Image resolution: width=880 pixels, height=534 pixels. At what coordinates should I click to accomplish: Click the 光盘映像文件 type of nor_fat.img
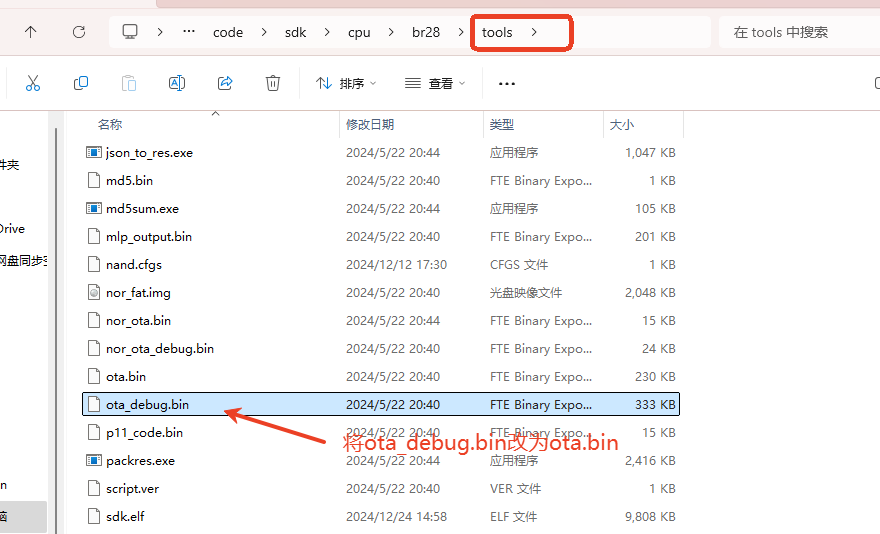coord(526,293)
